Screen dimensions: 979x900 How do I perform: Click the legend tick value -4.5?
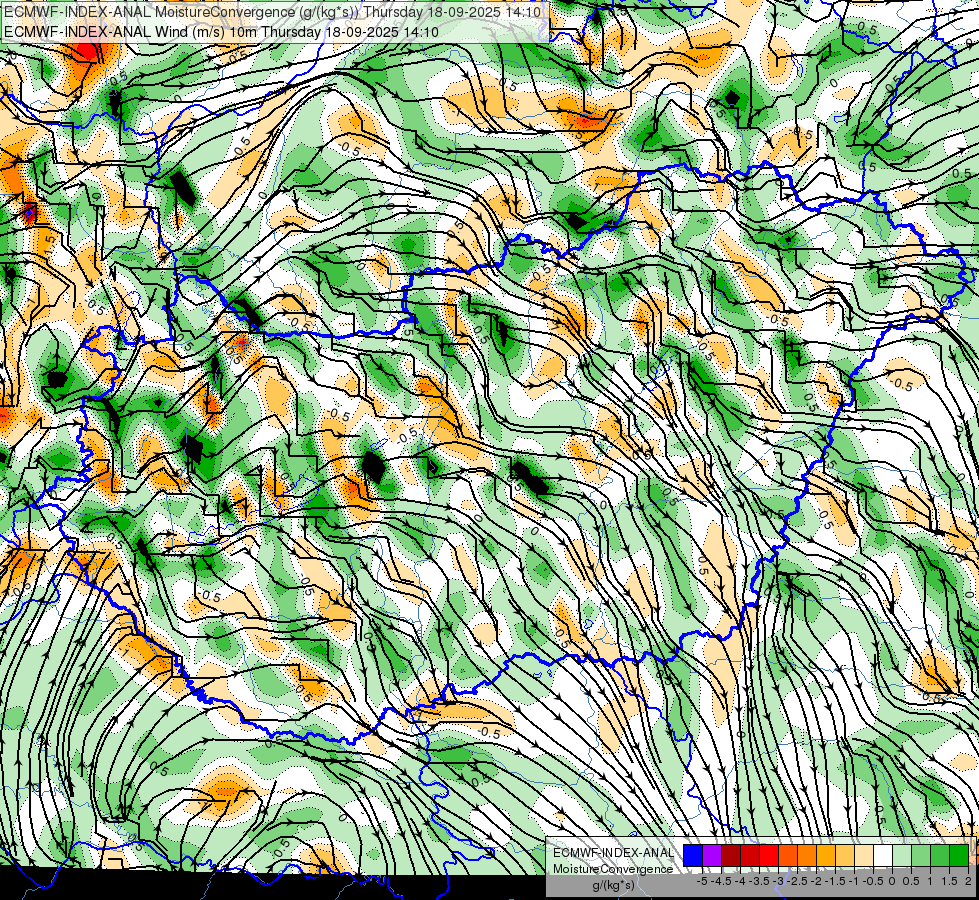(x=723, y=881)
